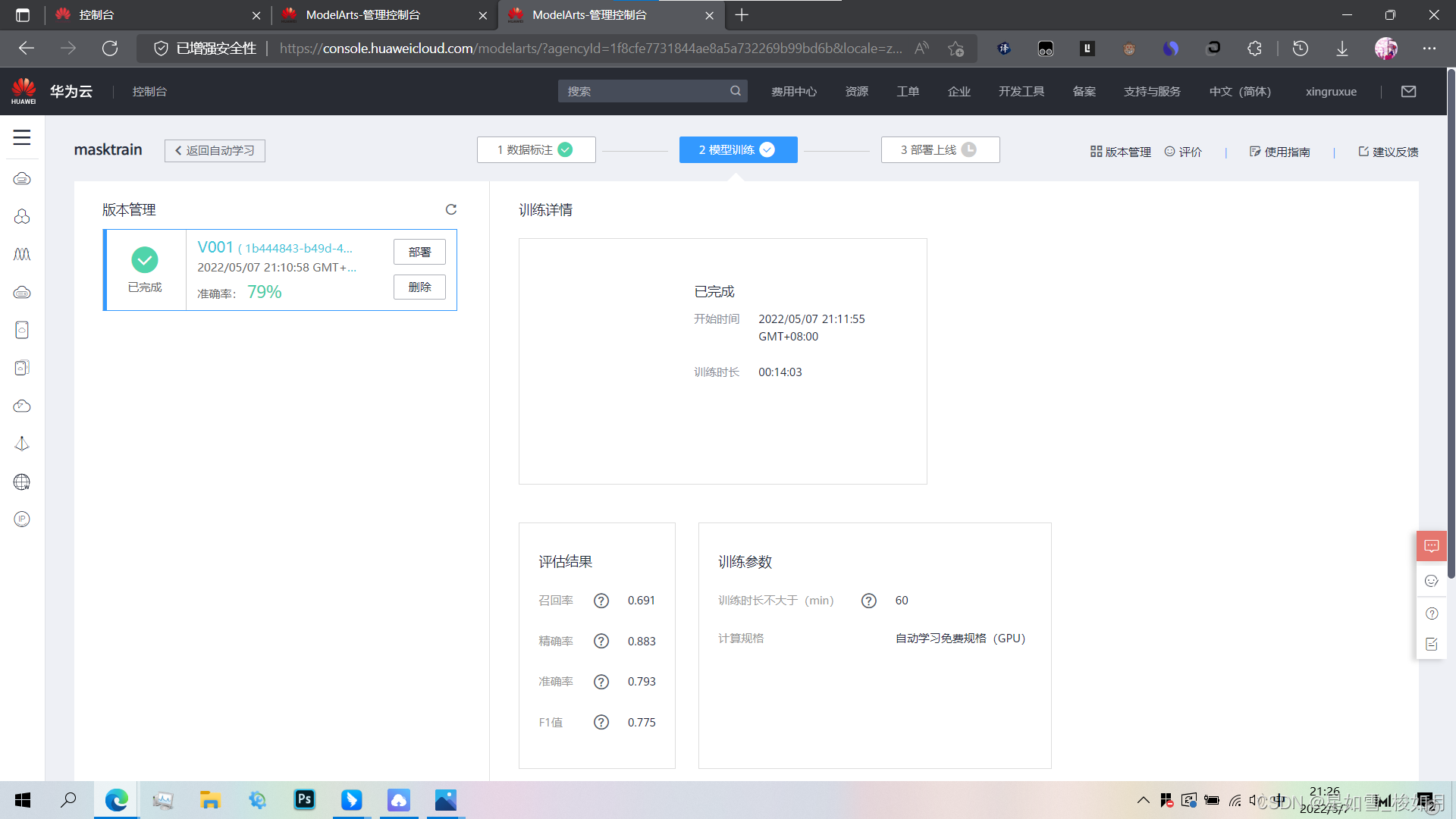
Task: Open the xingruxue account menu
Action: click(x=1331, y=91)
